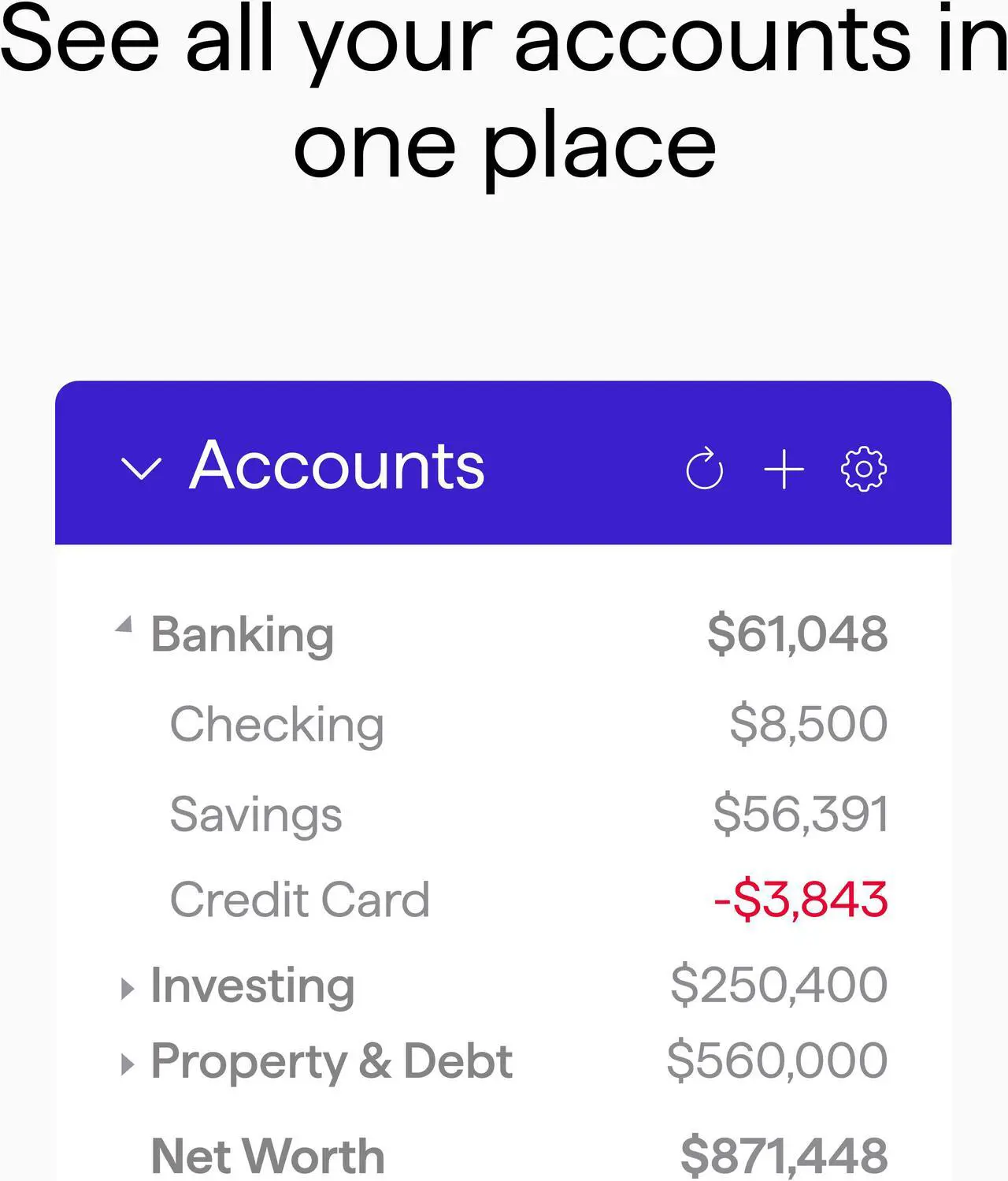Click the Net Worth total $871,448
The width and height of the screenshot is (1008, 1181).
pyautogui.click(x=784, y=1156)
